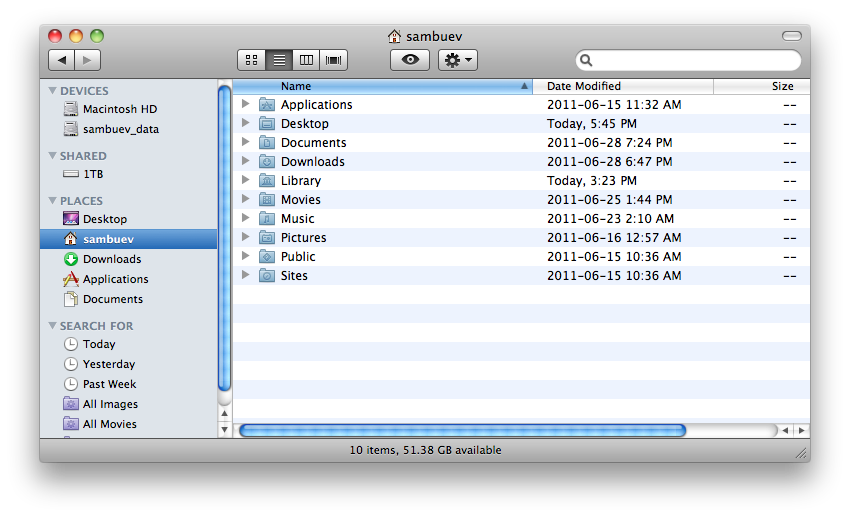This screenshot has height=517, width=850.
Task: Click "2011-06-23 2:10 AM" date cell
Action: [x=610, y=218]
